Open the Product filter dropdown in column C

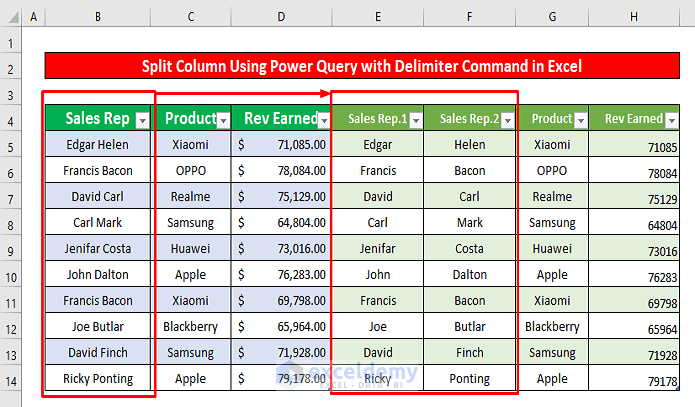click(222, 120)
